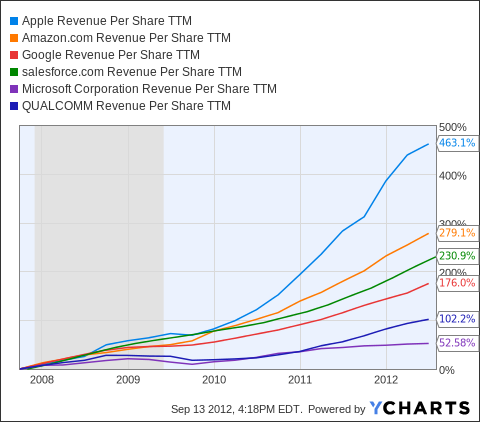Click the dark blue QUALCOMM legend color swatch

click(14, 106)
